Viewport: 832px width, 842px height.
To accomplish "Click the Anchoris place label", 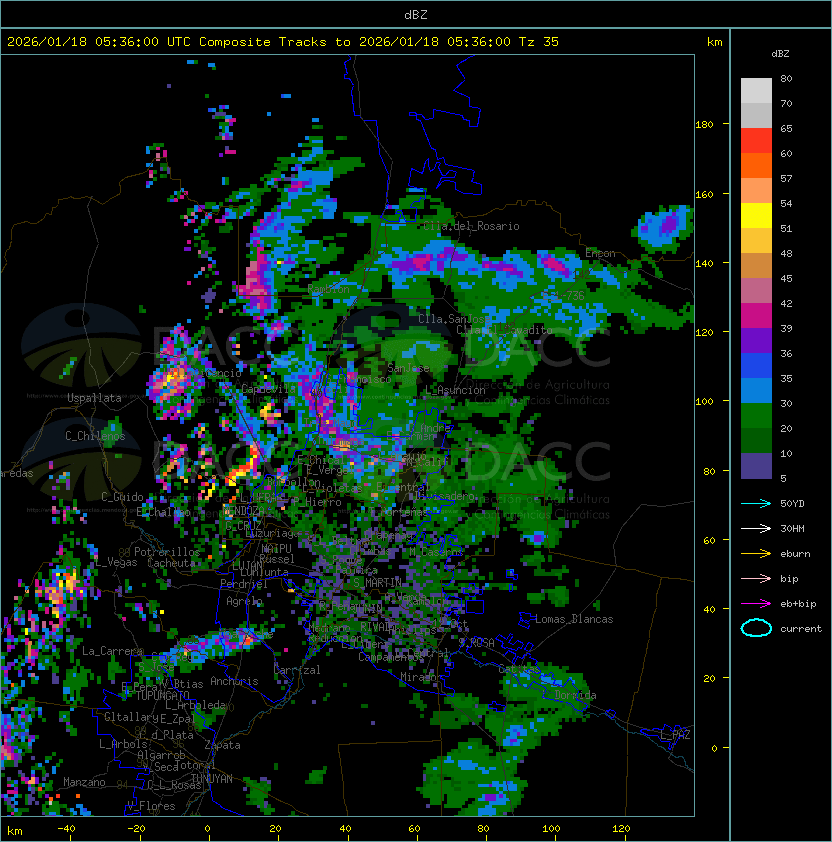I will (234, 681).
